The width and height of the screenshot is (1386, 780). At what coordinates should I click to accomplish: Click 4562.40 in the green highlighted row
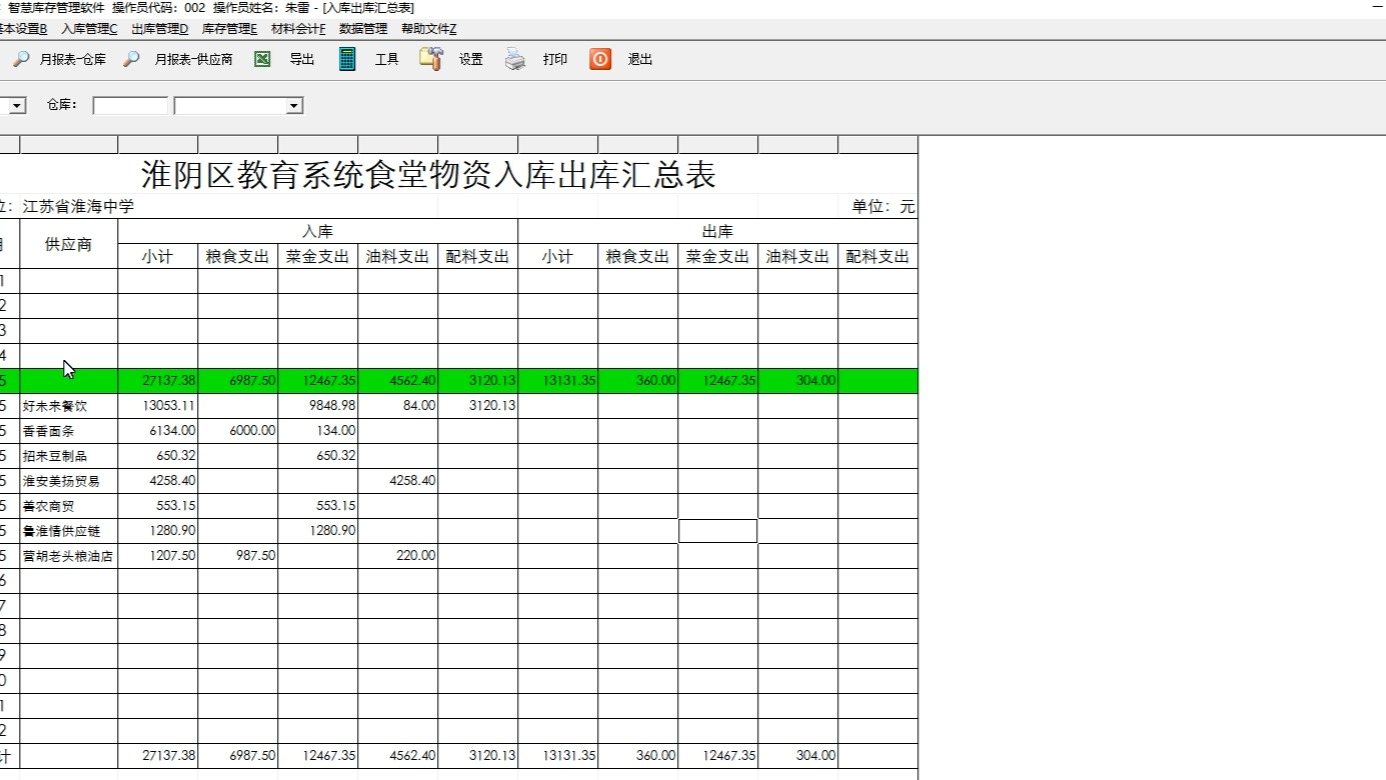tap(413, 381)
